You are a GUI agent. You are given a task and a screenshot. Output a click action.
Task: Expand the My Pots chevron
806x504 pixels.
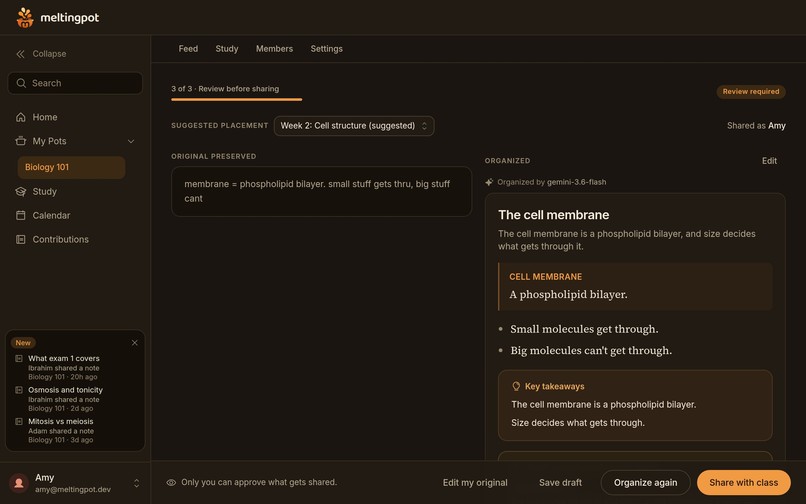(x=131, y=141)
